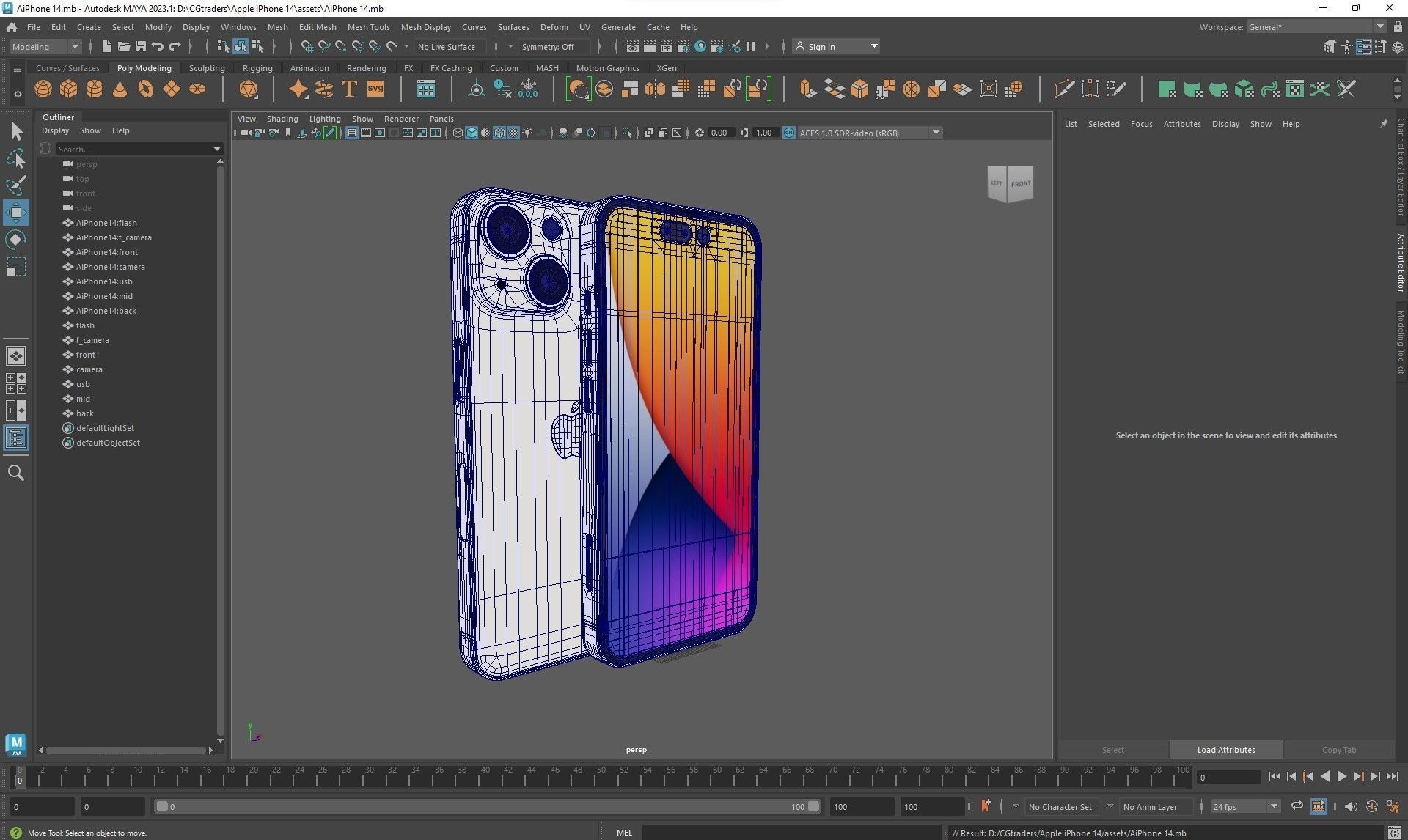
Task: Click the Maya home icon
Action: tap(12, 27)
